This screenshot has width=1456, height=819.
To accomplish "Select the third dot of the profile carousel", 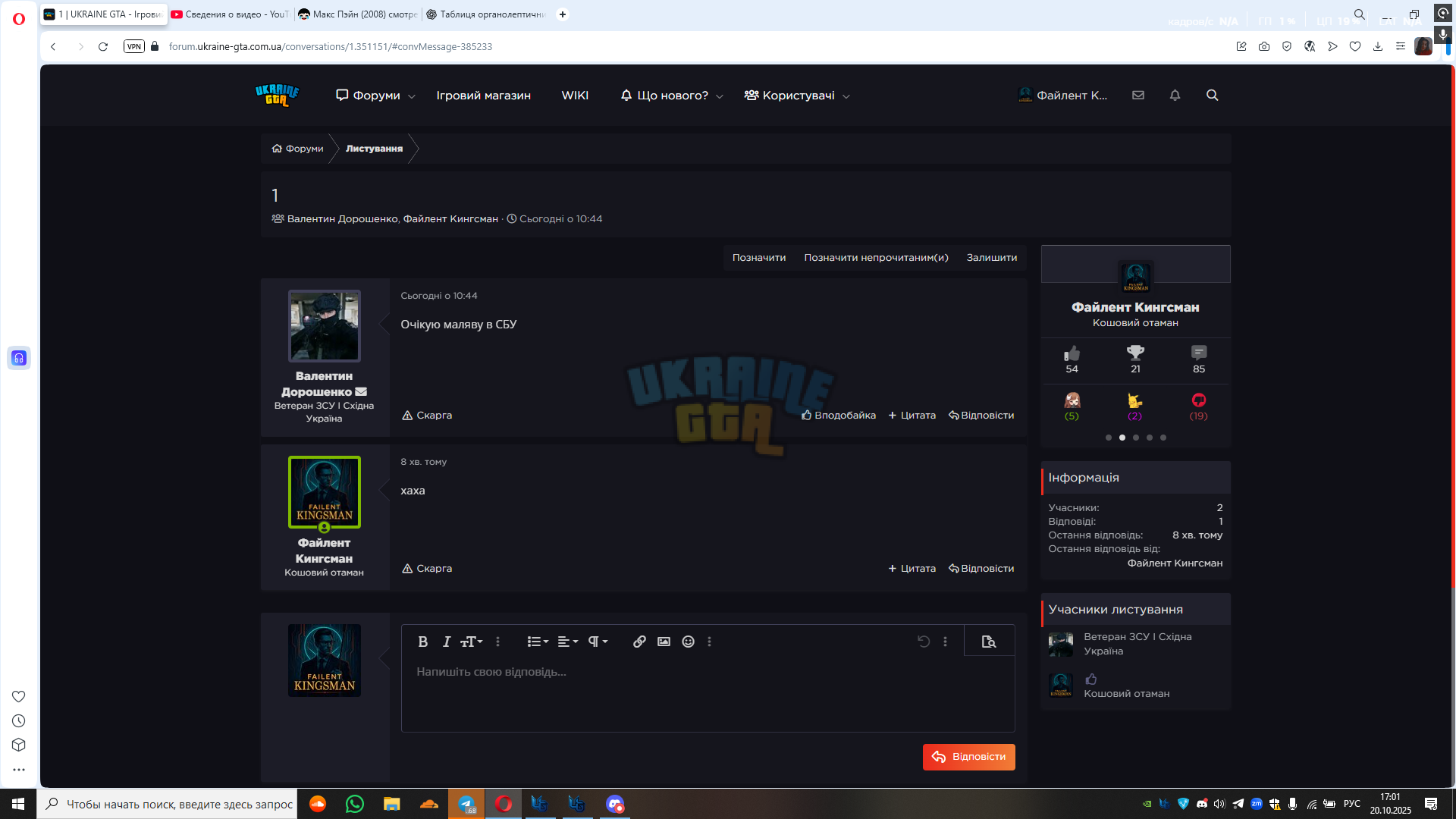I will 1136,438.
